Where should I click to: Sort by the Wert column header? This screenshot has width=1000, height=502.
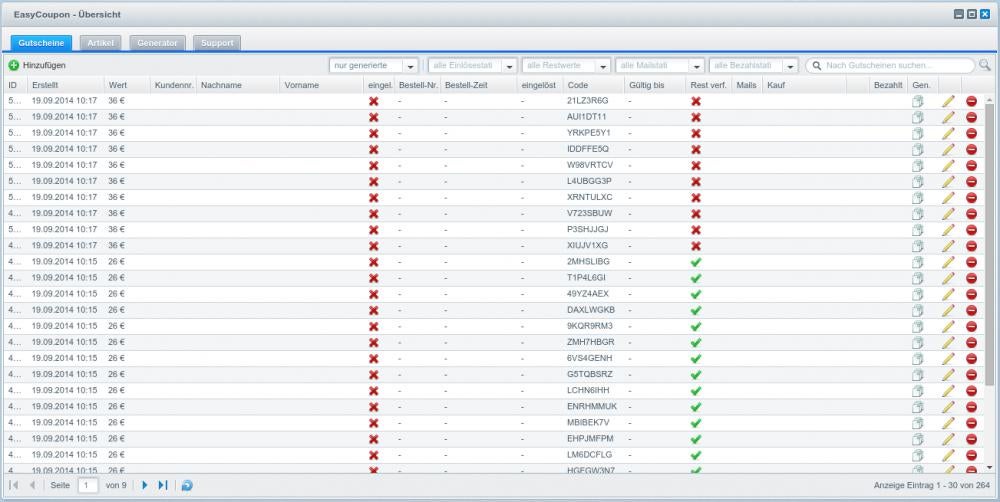127,85
